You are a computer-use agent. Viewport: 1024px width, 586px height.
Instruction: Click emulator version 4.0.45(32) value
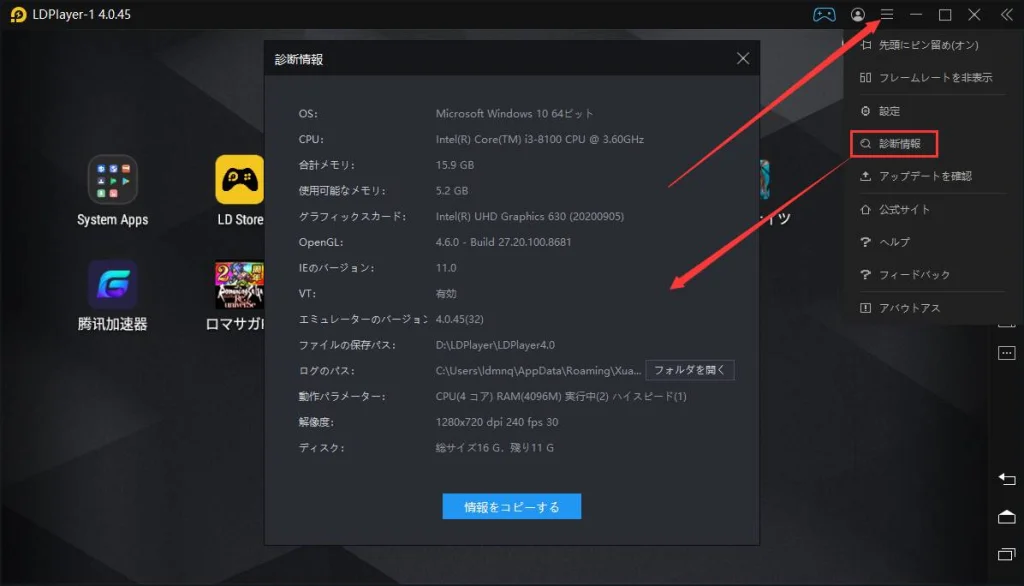[460, 319]
